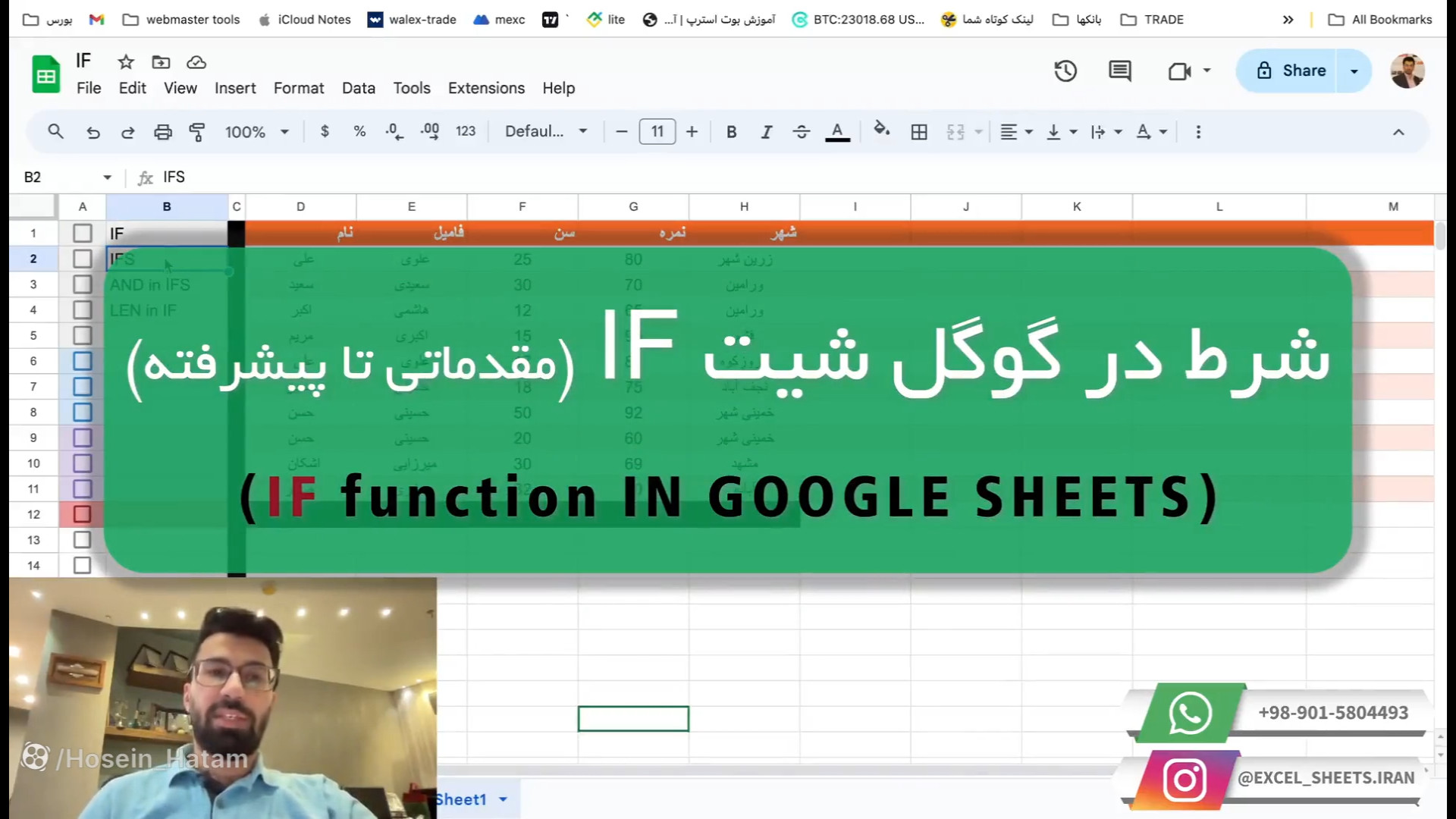The image size is (1456, 819).
Task: Open the iCloud Notes bookmark
Action: (x=304, y=20)
